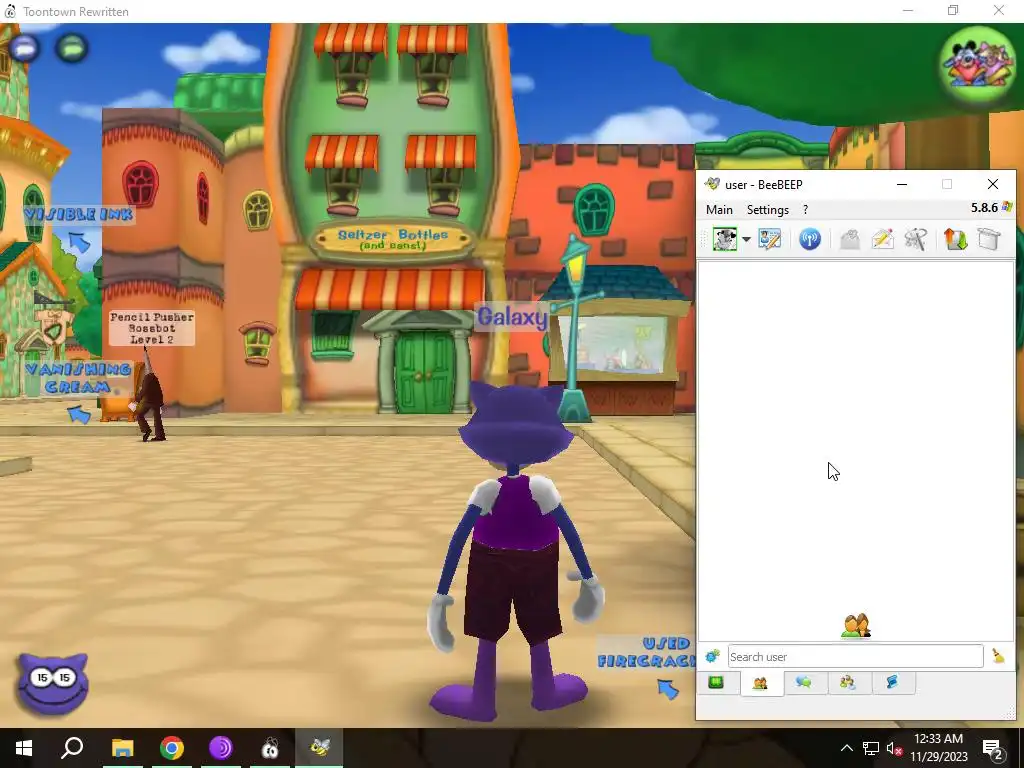
Task: Click the Pencil Pusher Bossbot nametag
Action: click(x=152, y=328)
